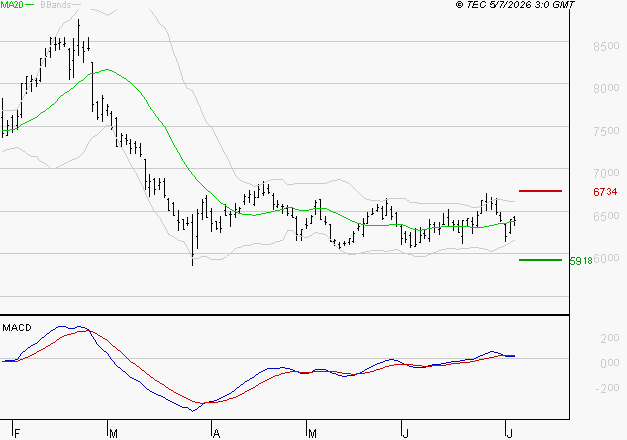The width and height of the screenshot is (627, 440).
Task: Click the F month marker on timeline
Action: tap(17, 433)
